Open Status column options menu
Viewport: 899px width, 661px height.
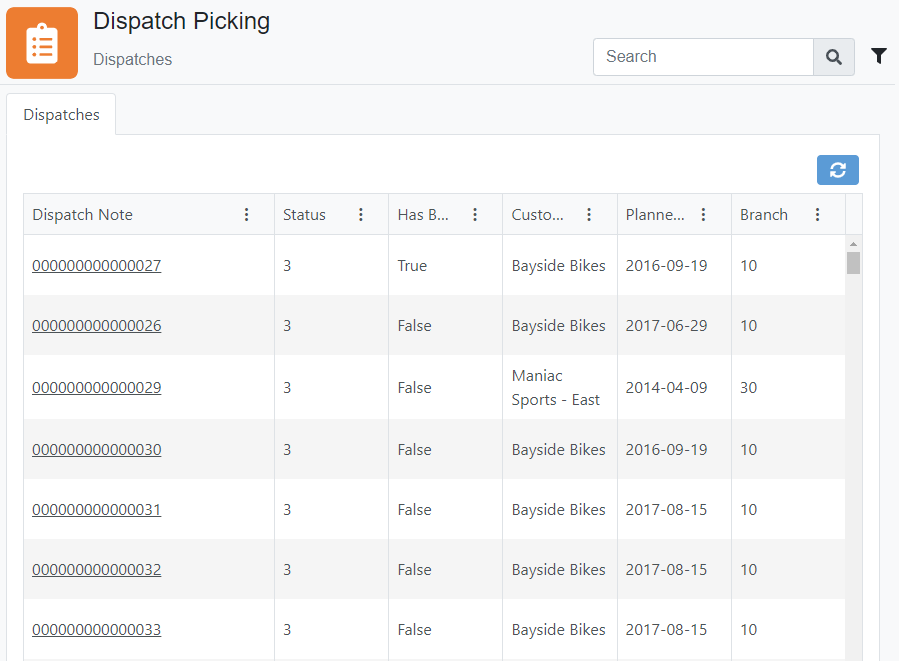click(x=361, y=215)
